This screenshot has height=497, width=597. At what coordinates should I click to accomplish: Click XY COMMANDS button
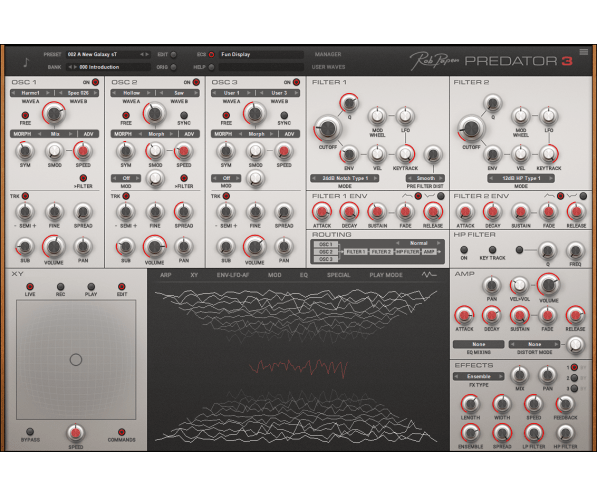[x=121, y=431]
